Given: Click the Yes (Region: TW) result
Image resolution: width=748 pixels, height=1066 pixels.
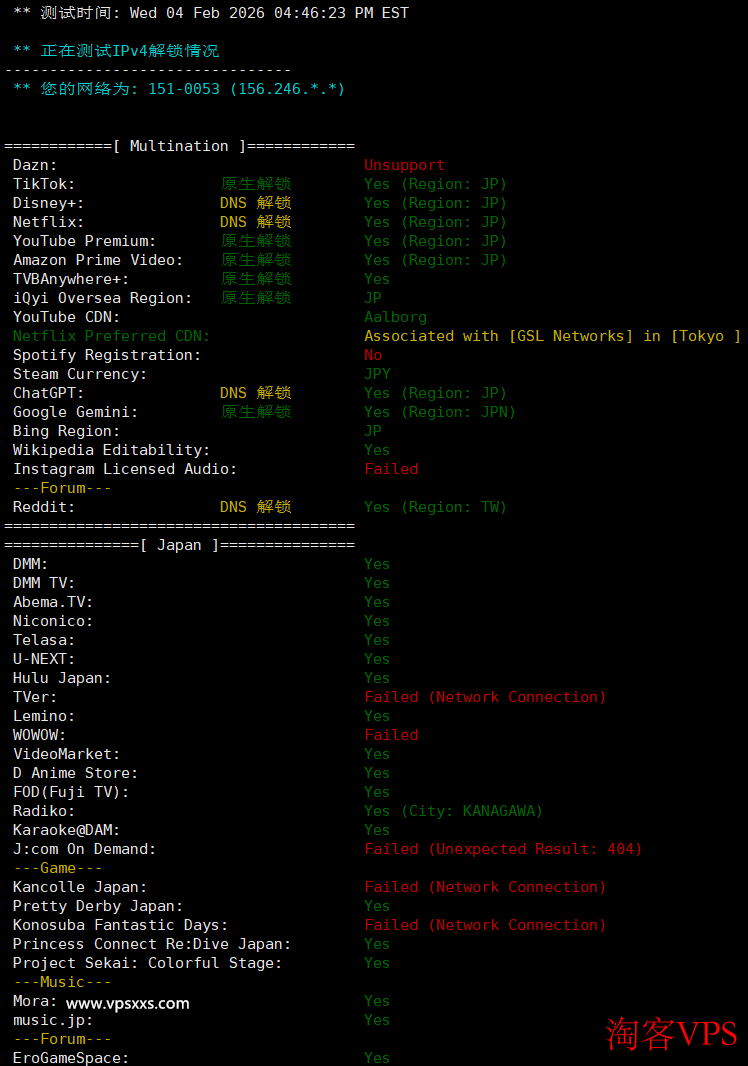Looking at the screenshot, I should coord(435,507).
